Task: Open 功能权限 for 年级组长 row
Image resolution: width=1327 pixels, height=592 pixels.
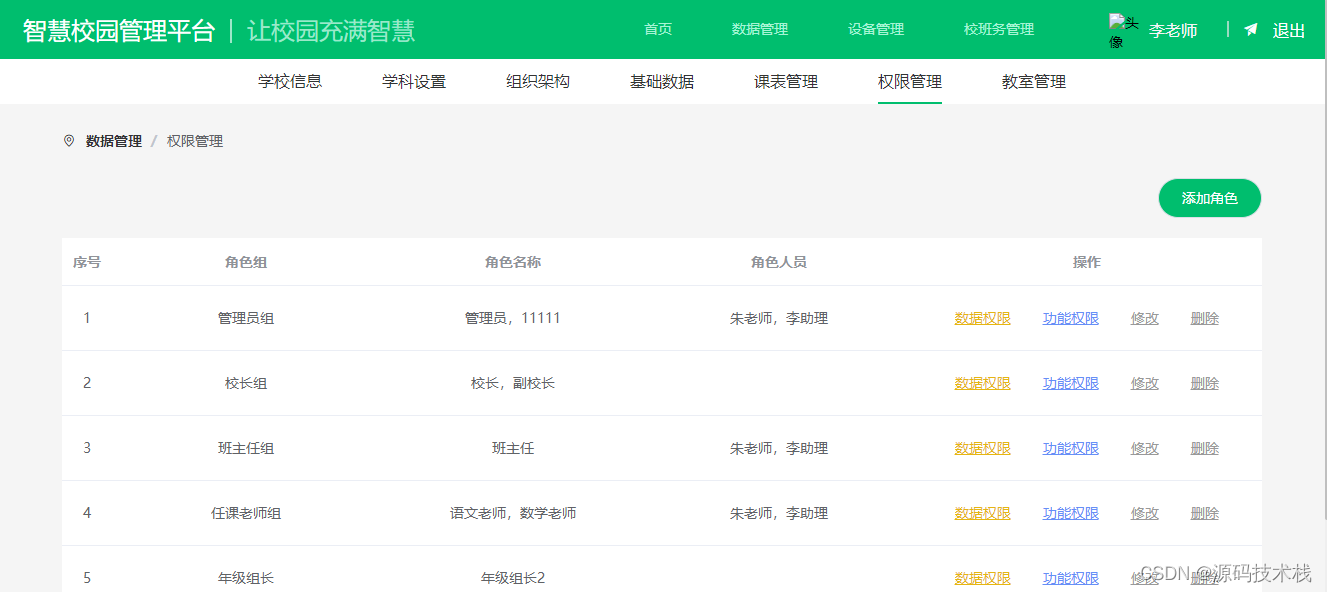Action: (1071, 578)
